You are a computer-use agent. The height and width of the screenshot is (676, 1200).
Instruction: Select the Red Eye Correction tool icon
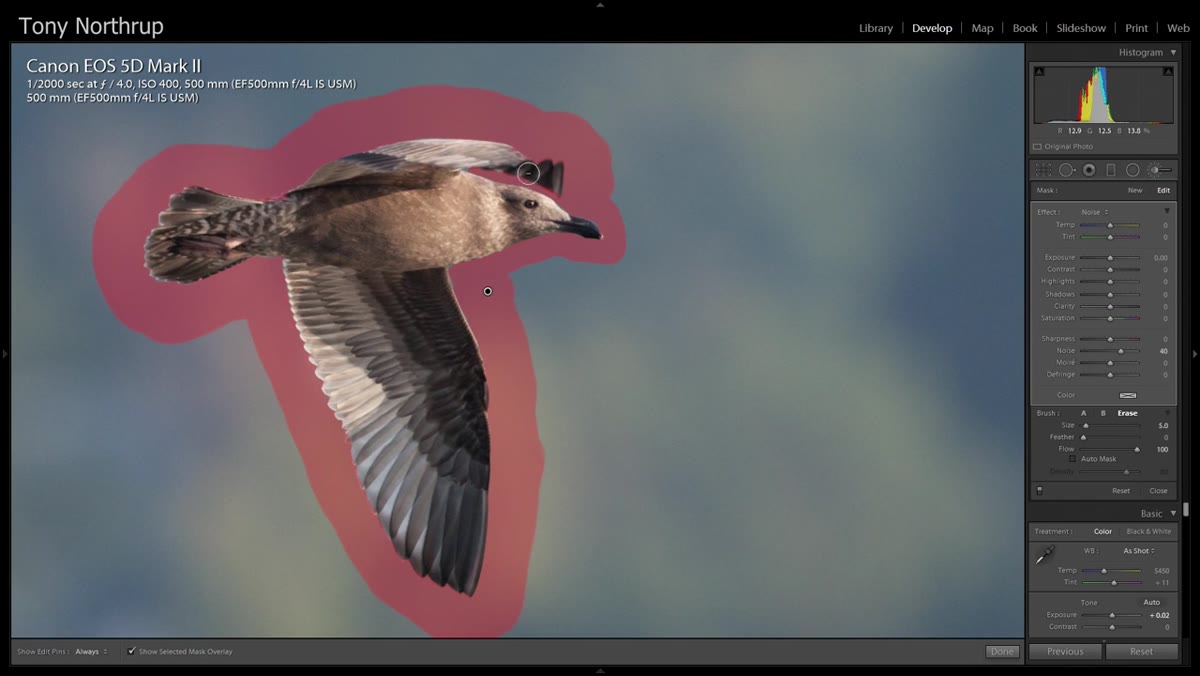(x=1089, y=170)
